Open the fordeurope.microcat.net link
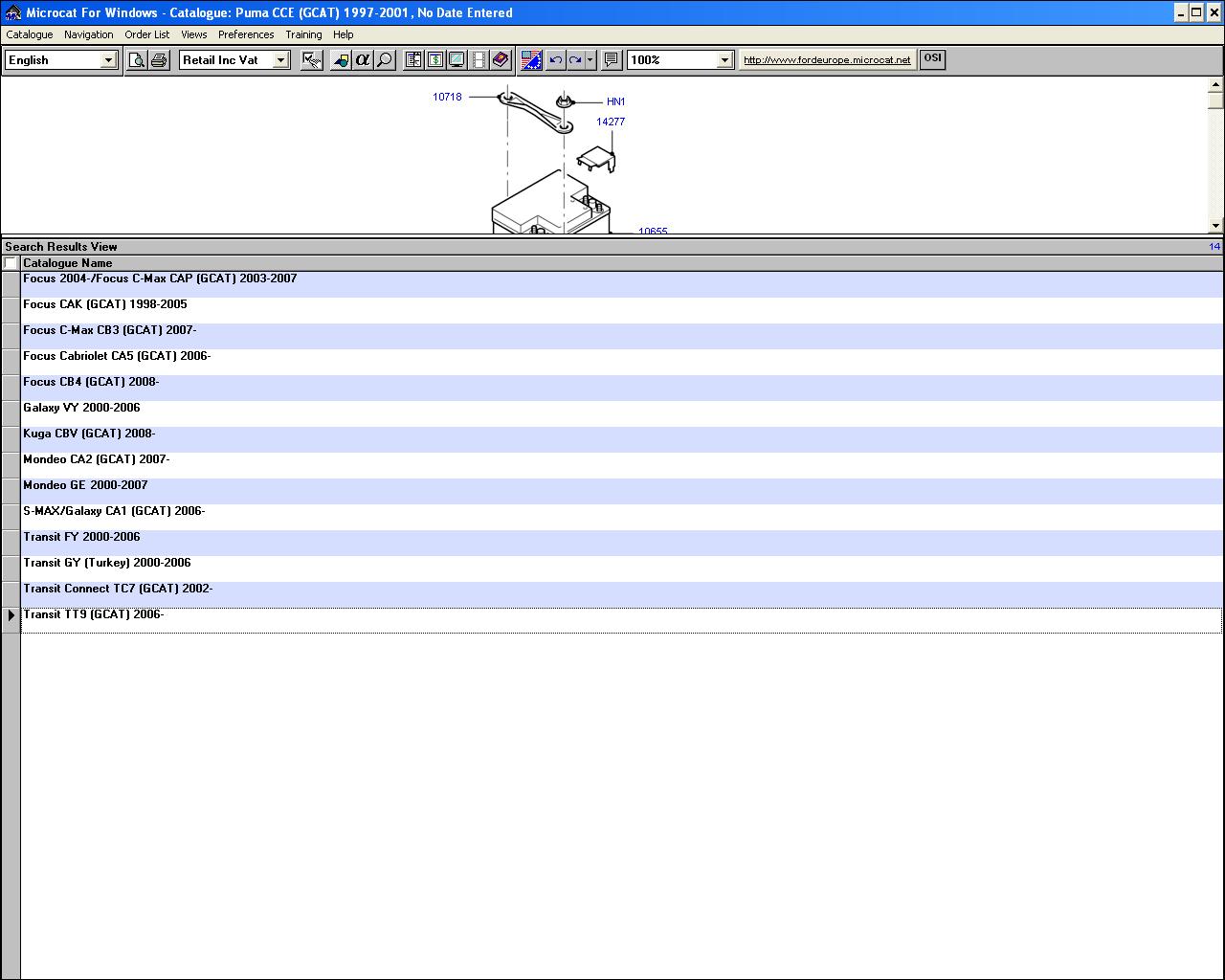This screenshot has width=1225, height=980. (827, 60)
